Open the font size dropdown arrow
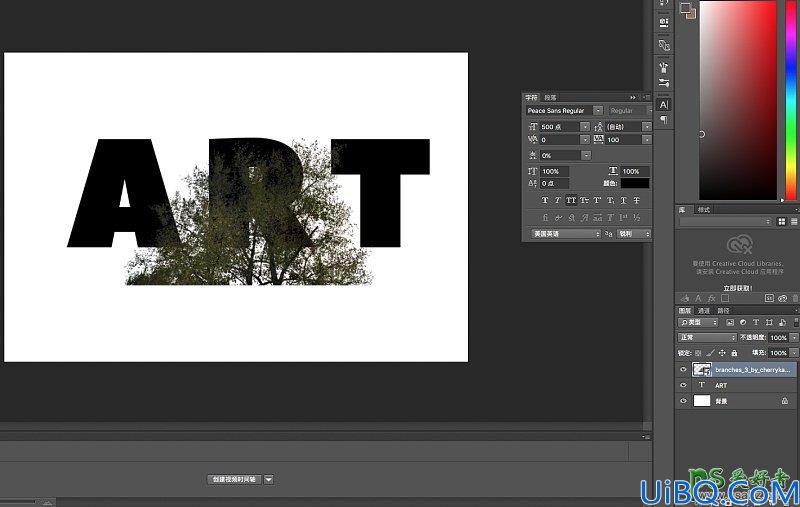This screenshot has width=800, height=507. [585, 126]
